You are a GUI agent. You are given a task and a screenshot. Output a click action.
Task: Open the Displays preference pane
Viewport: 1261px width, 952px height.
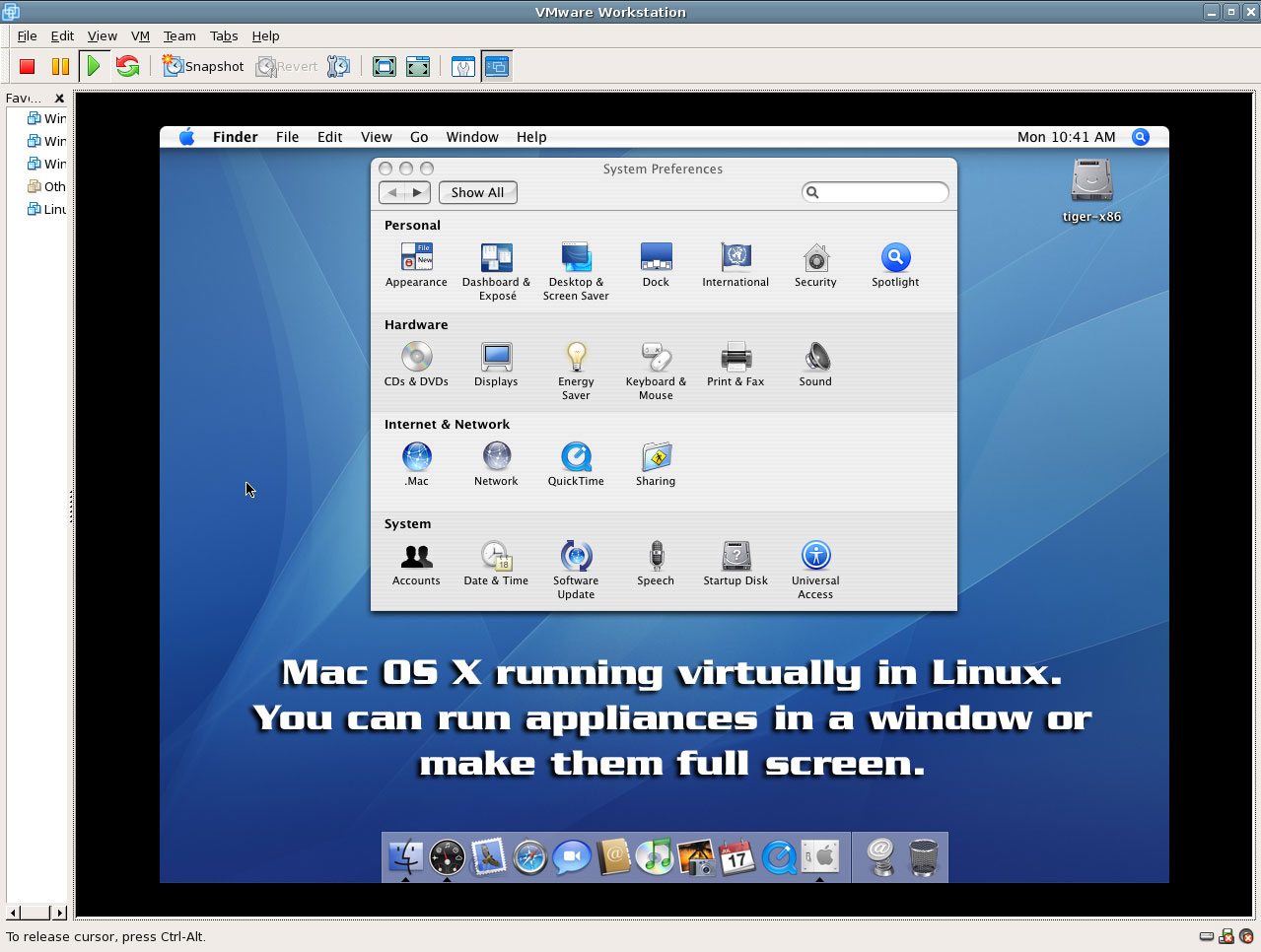496,365
